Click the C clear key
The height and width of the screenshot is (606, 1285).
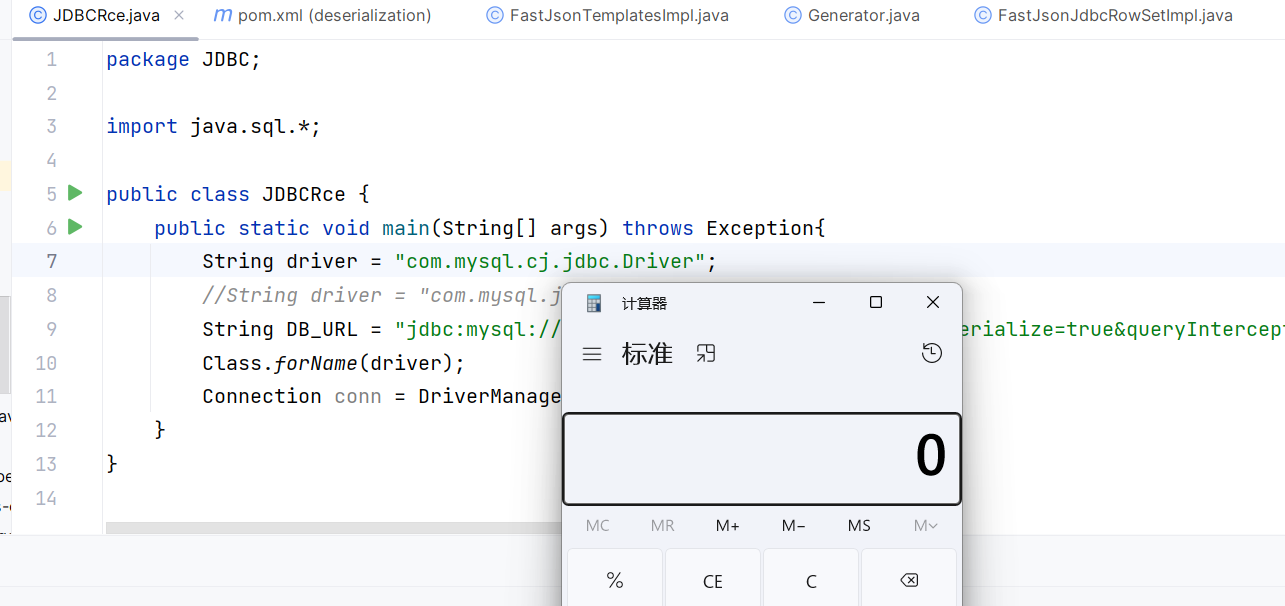pos(810,580)
